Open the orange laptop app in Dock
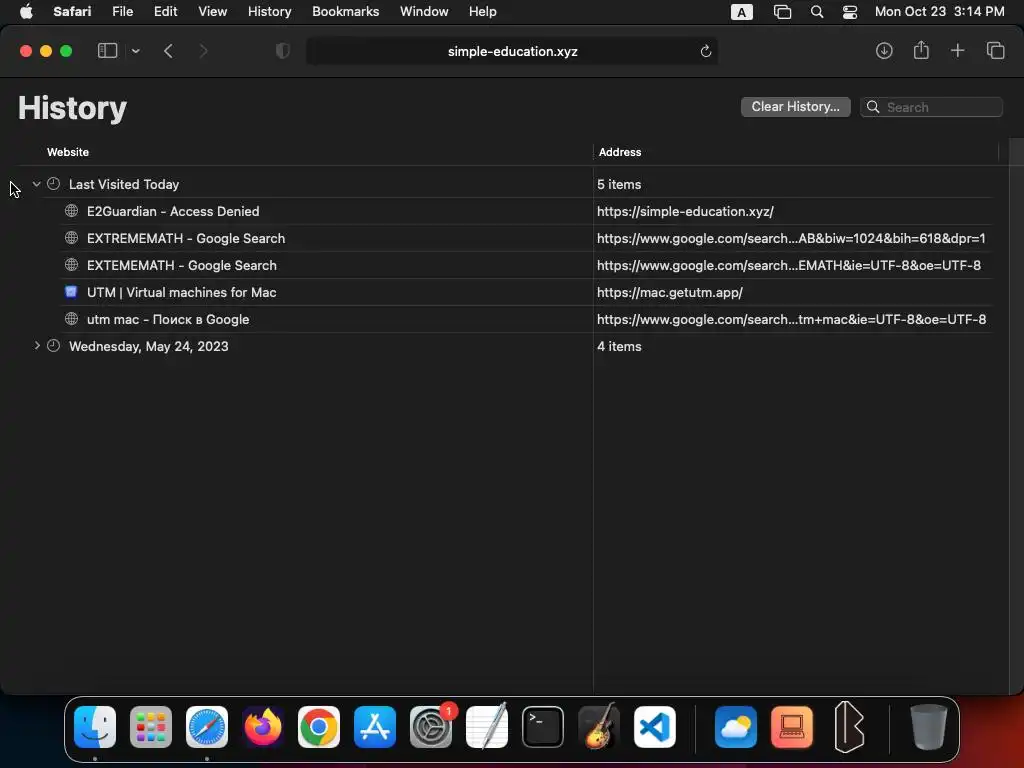The width and height of the screenshot is (1024, 768). 792,727
